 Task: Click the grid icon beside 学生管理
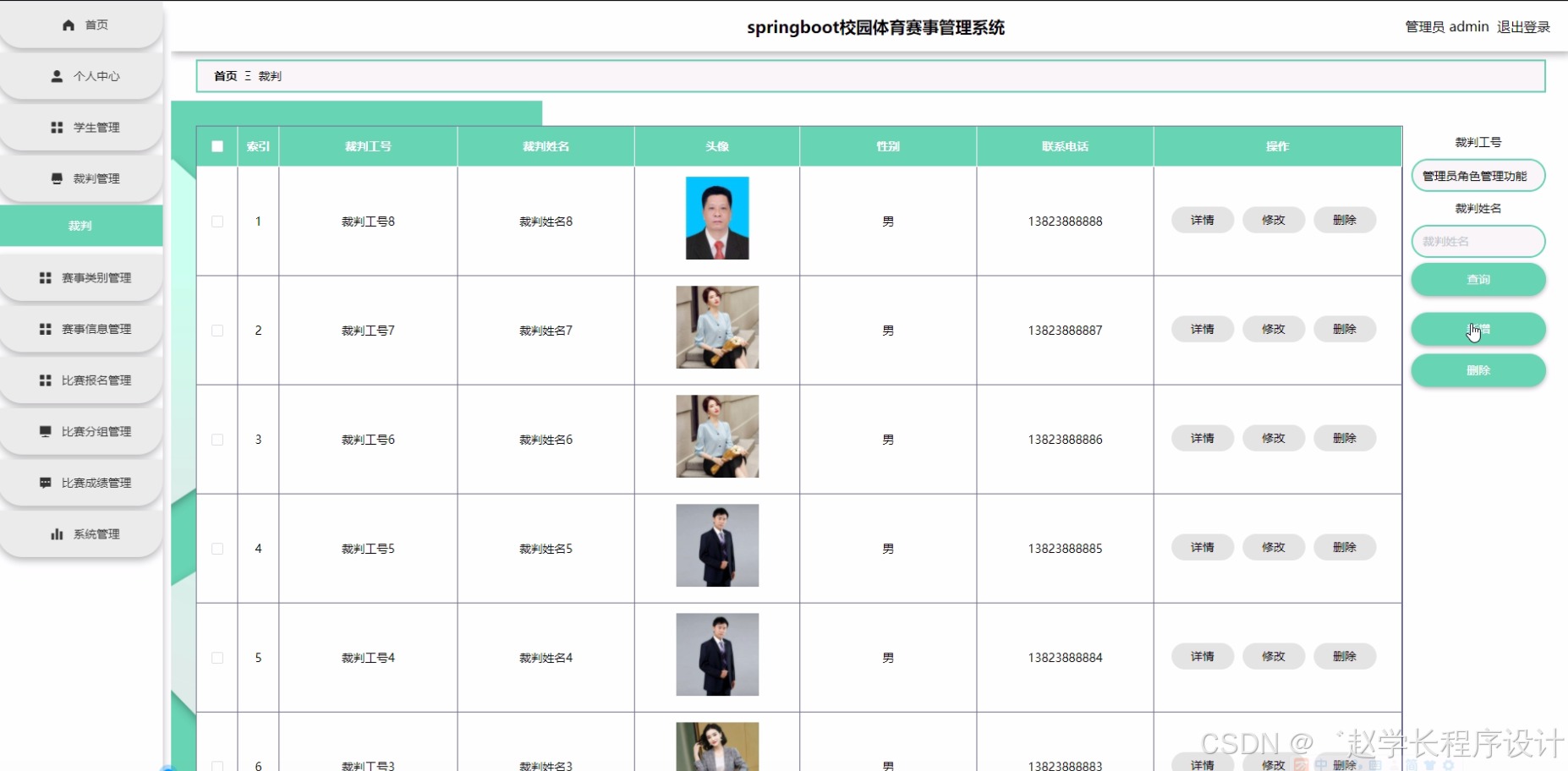tap(57, 128)
